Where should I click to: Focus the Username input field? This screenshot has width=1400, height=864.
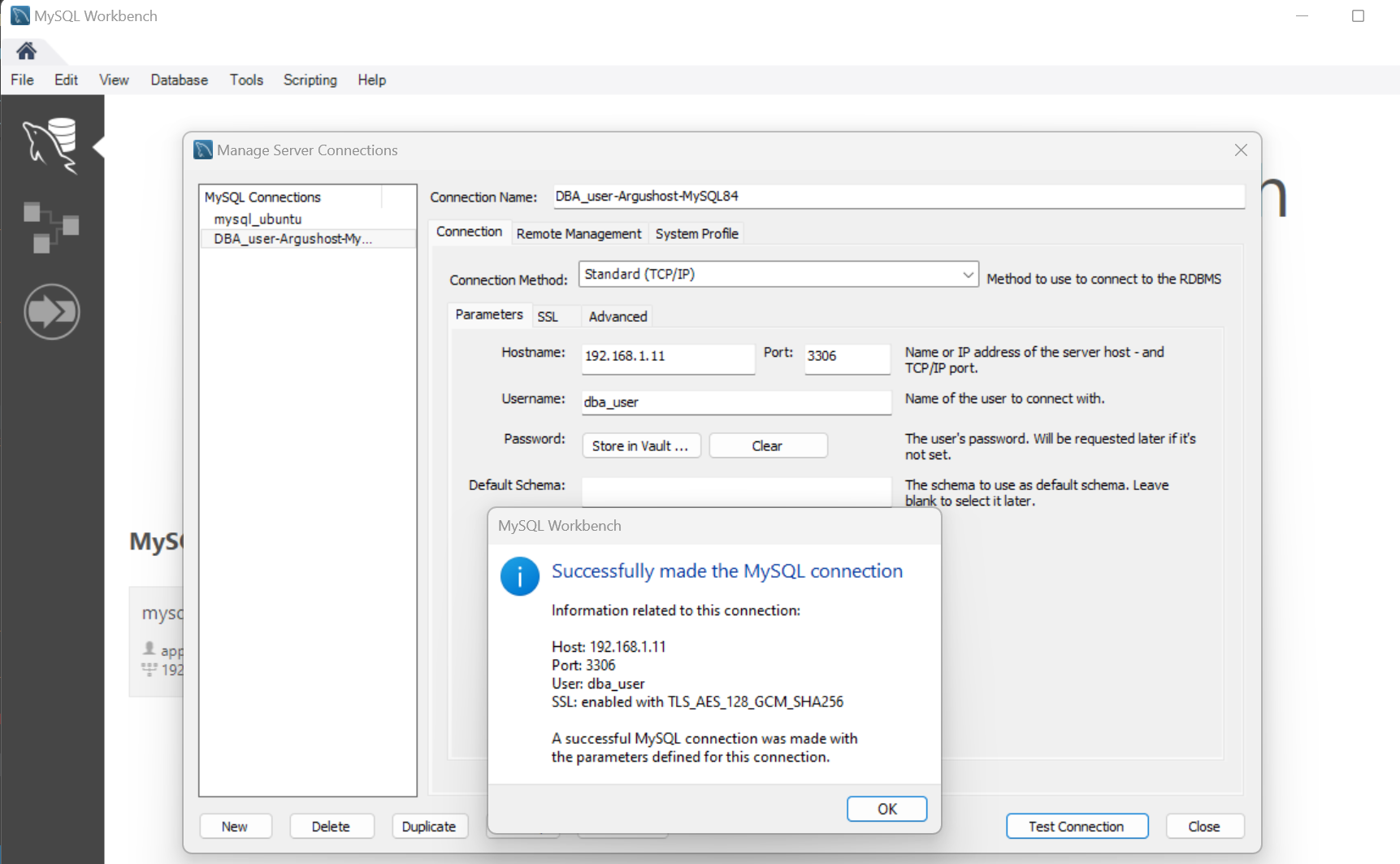coord(736,402)
